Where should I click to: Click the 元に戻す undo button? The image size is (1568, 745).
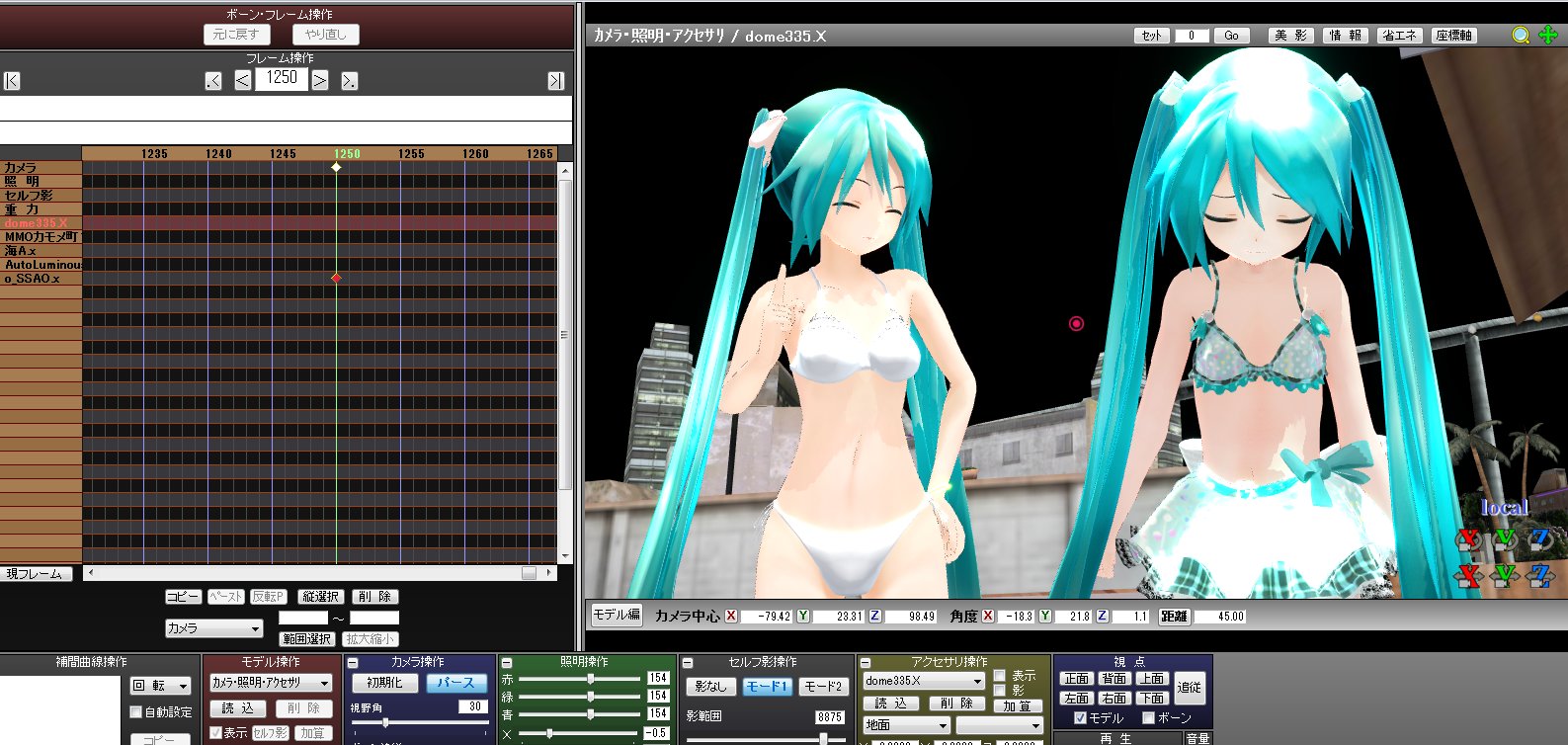(x=236, y=35)
